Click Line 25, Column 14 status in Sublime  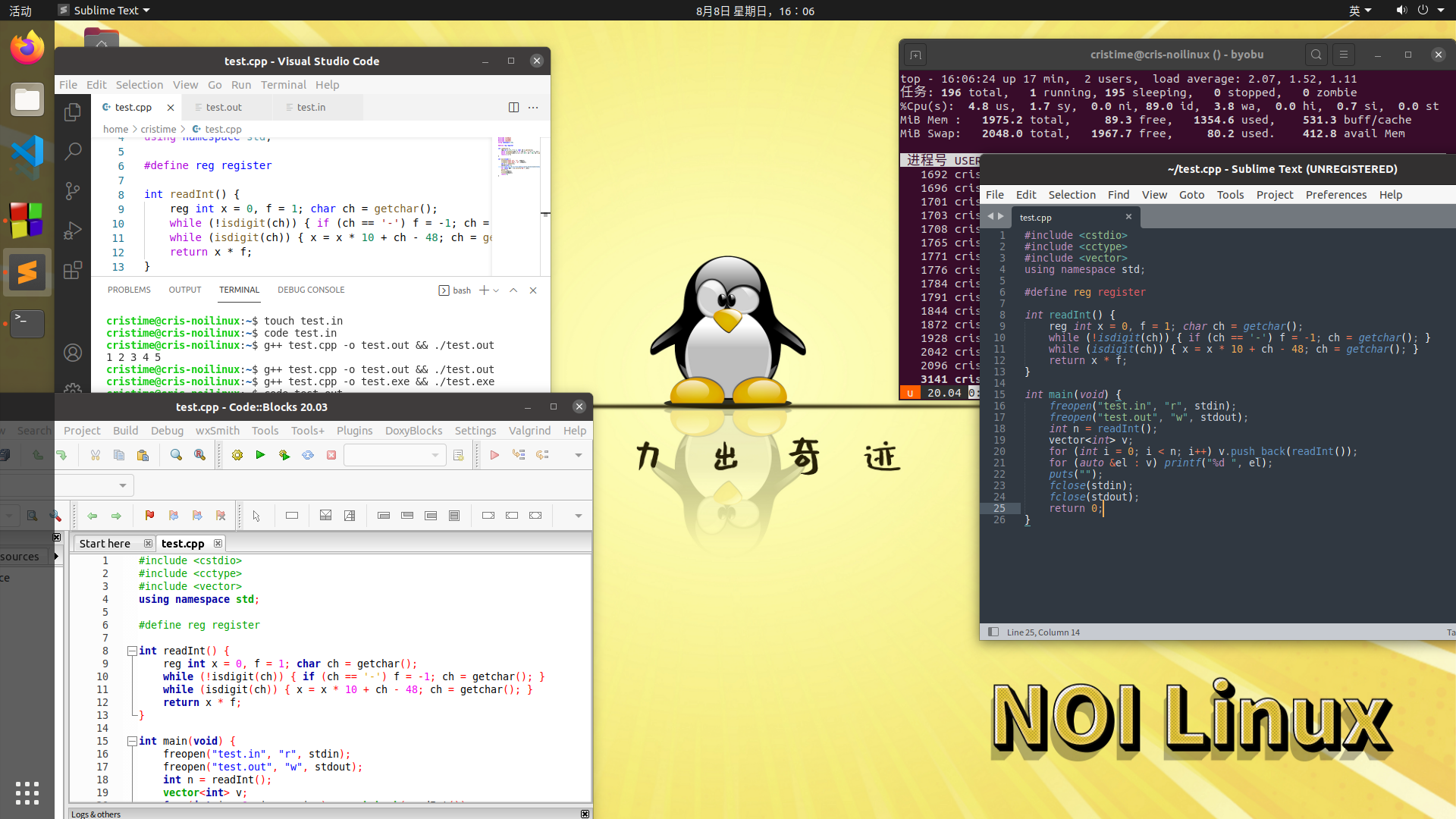[1043, 632]
